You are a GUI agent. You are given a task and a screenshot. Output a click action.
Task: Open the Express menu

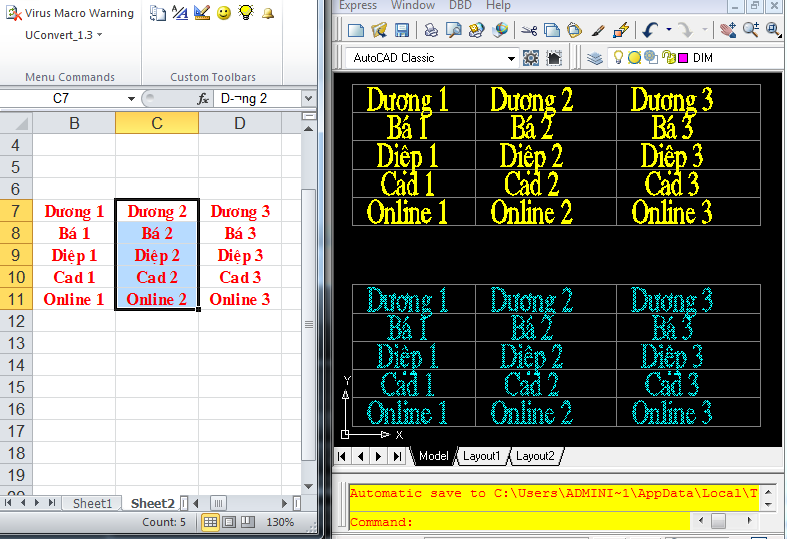pos(358,5)
